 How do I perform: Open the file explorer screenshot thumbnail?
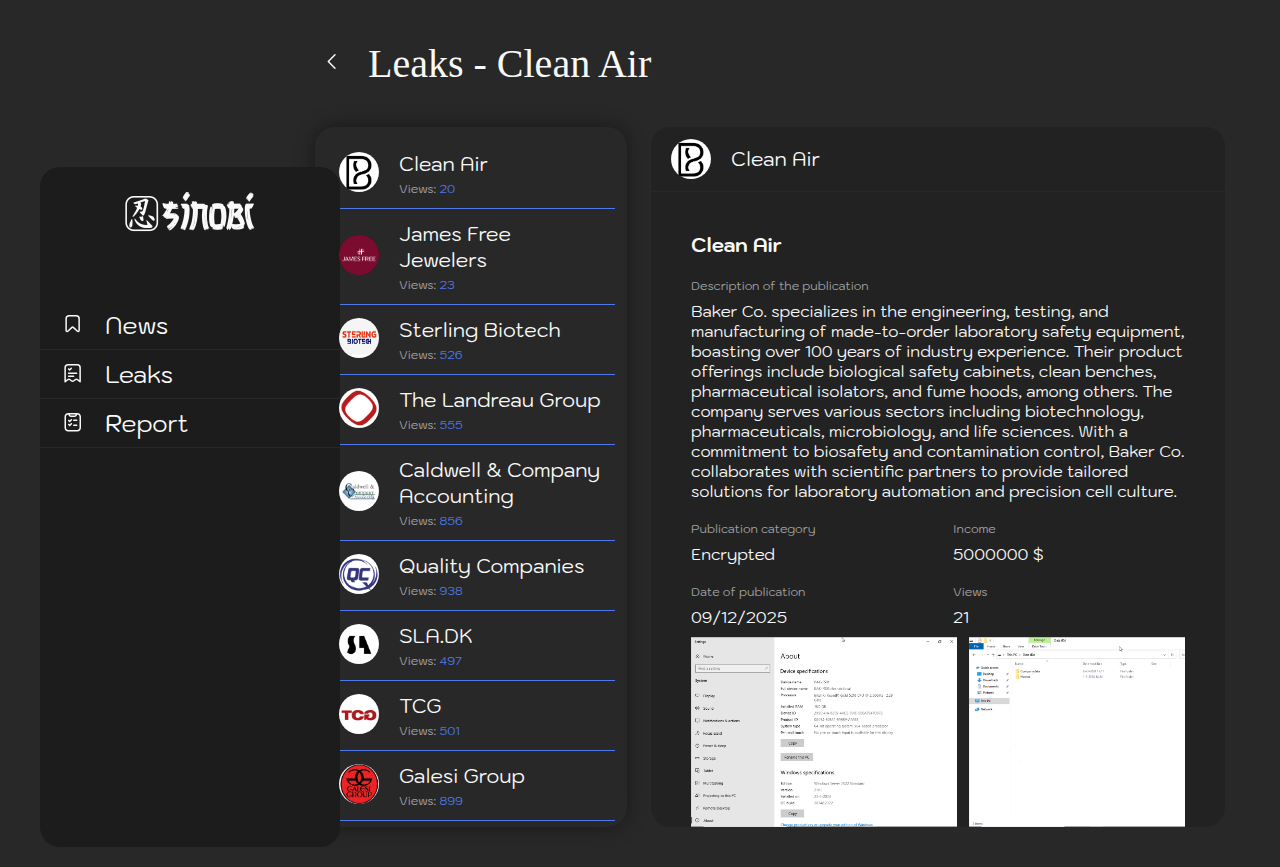(1076, 731)
